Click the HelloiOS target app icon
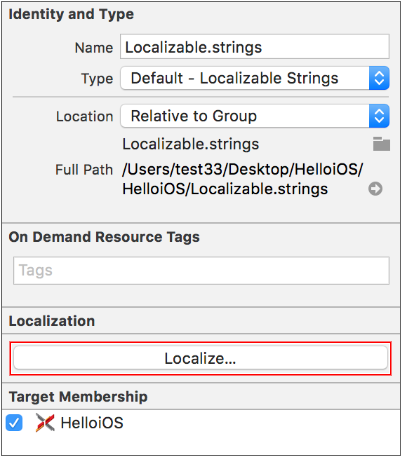The image size is (401, 456). (x=45, y=423)
